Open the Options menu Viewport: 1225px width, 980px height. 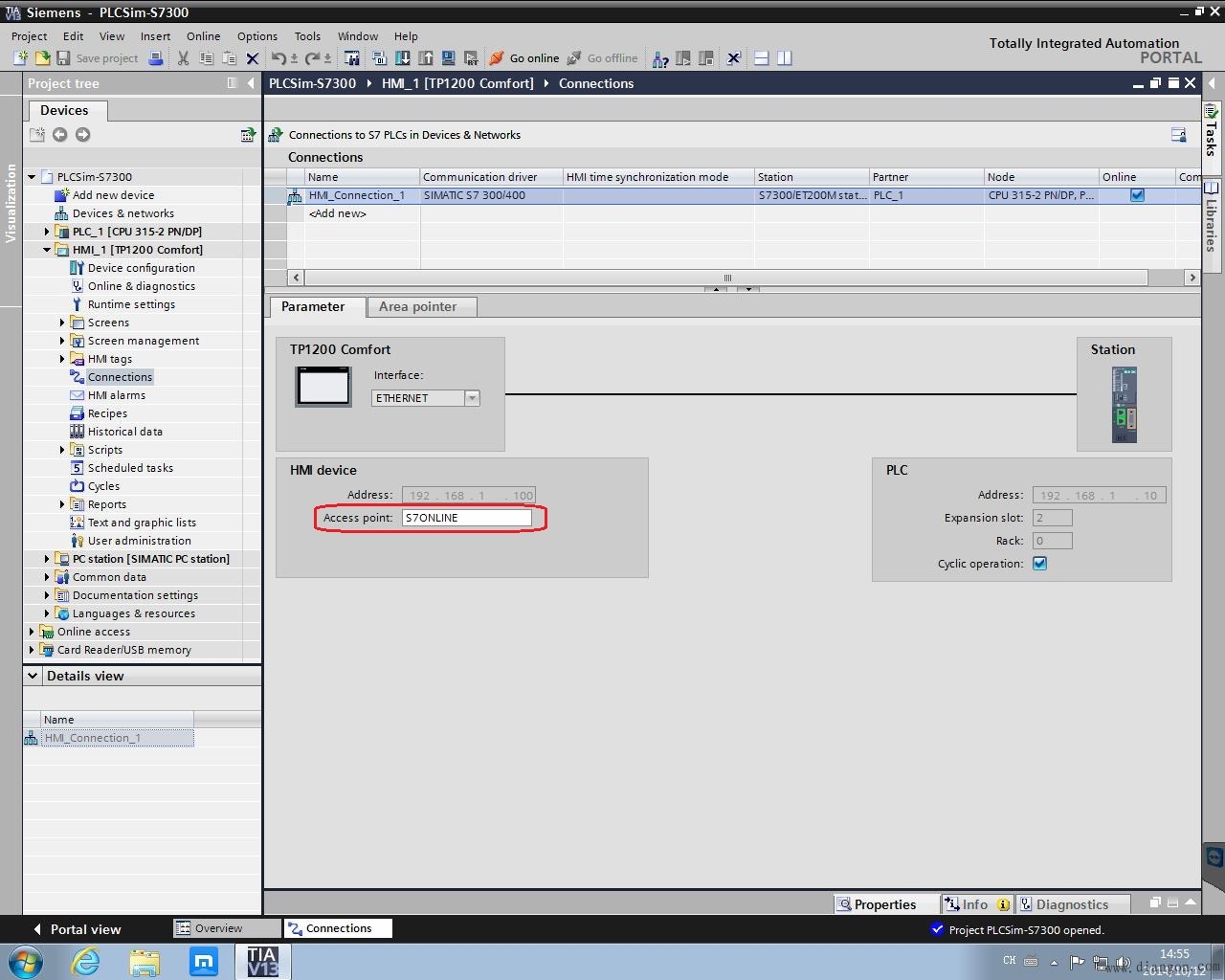[256, 36]
